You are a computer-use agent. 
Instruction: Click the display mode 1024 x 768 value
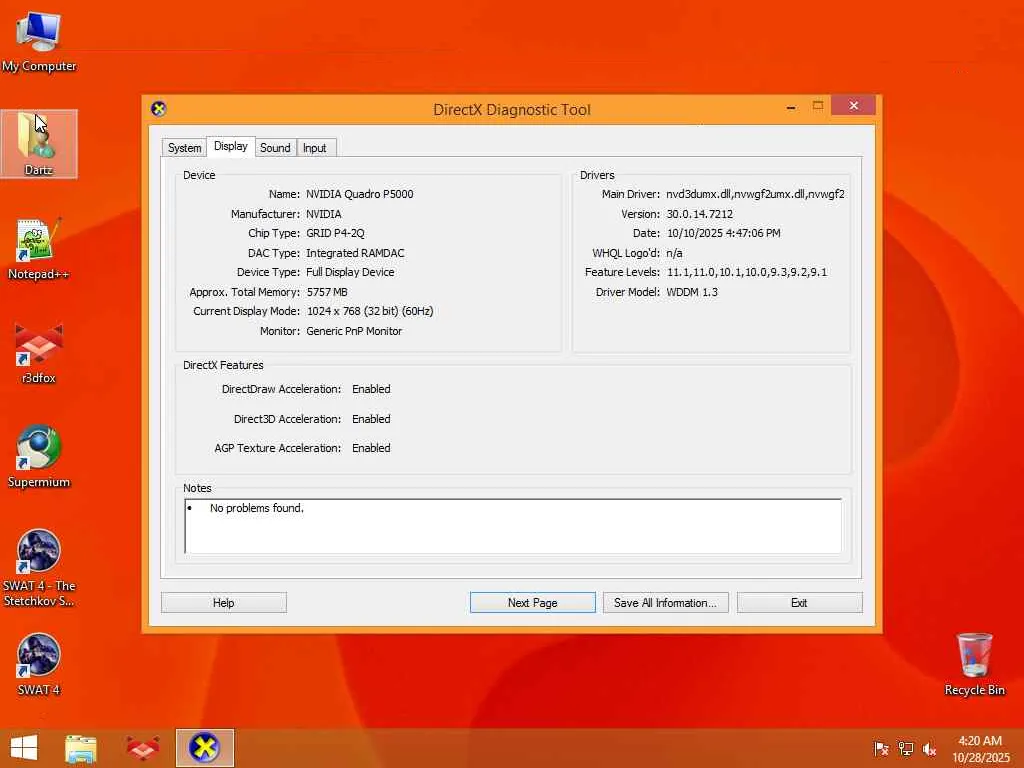tap(370, 312)
